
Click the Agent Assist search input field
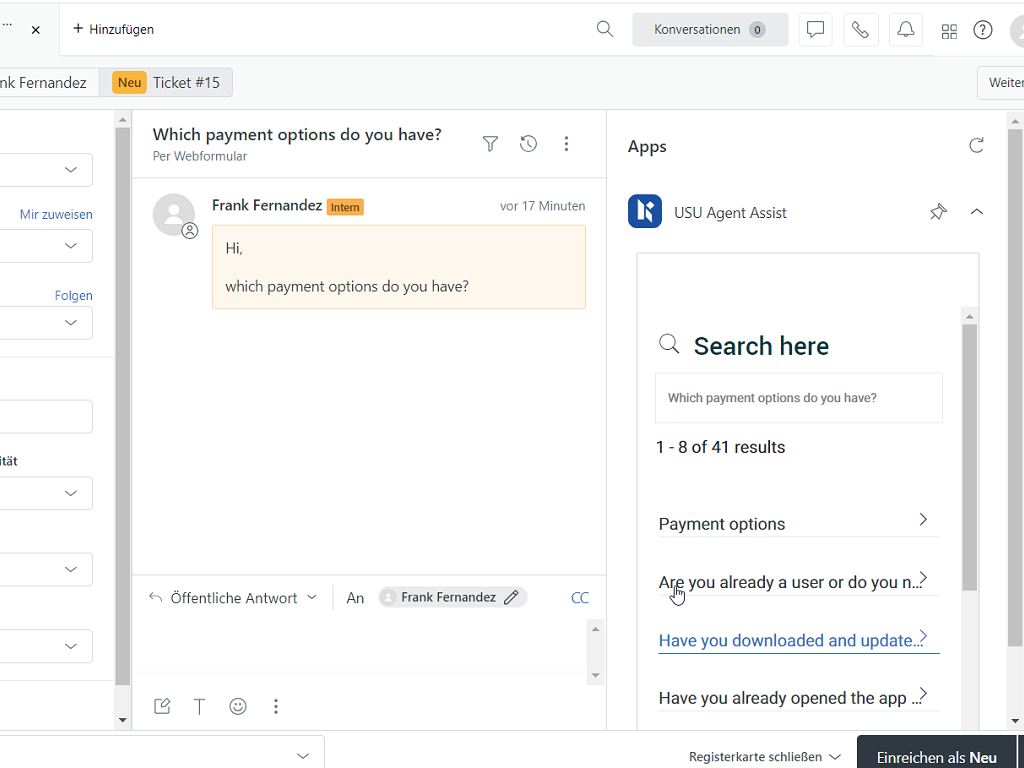[798, 398]
